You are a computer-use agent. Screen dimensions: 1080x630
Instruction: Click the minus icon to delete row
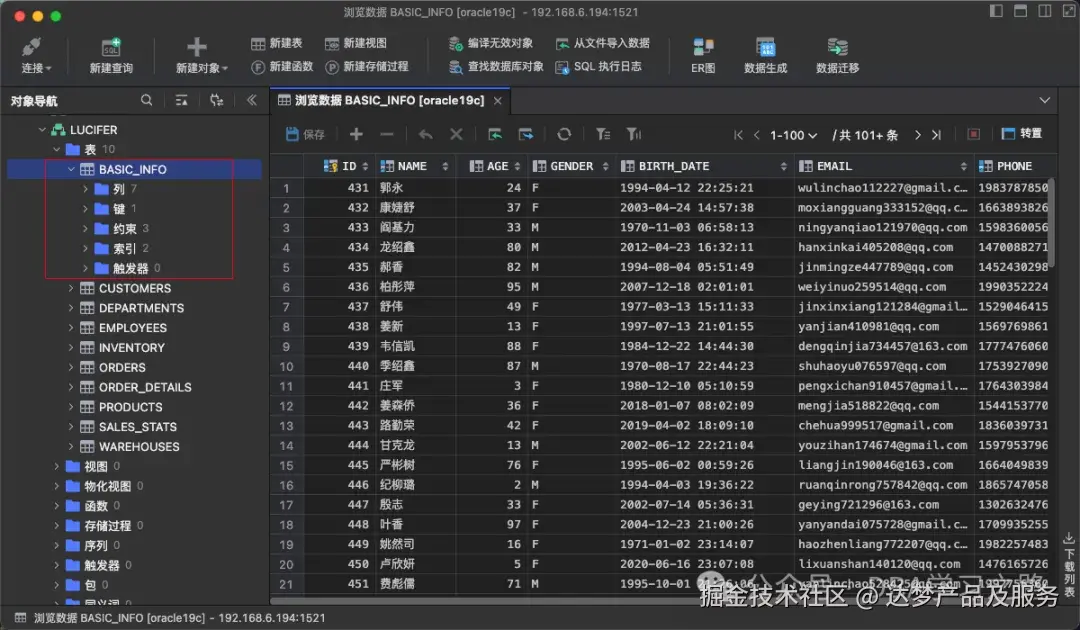point(386,134)
